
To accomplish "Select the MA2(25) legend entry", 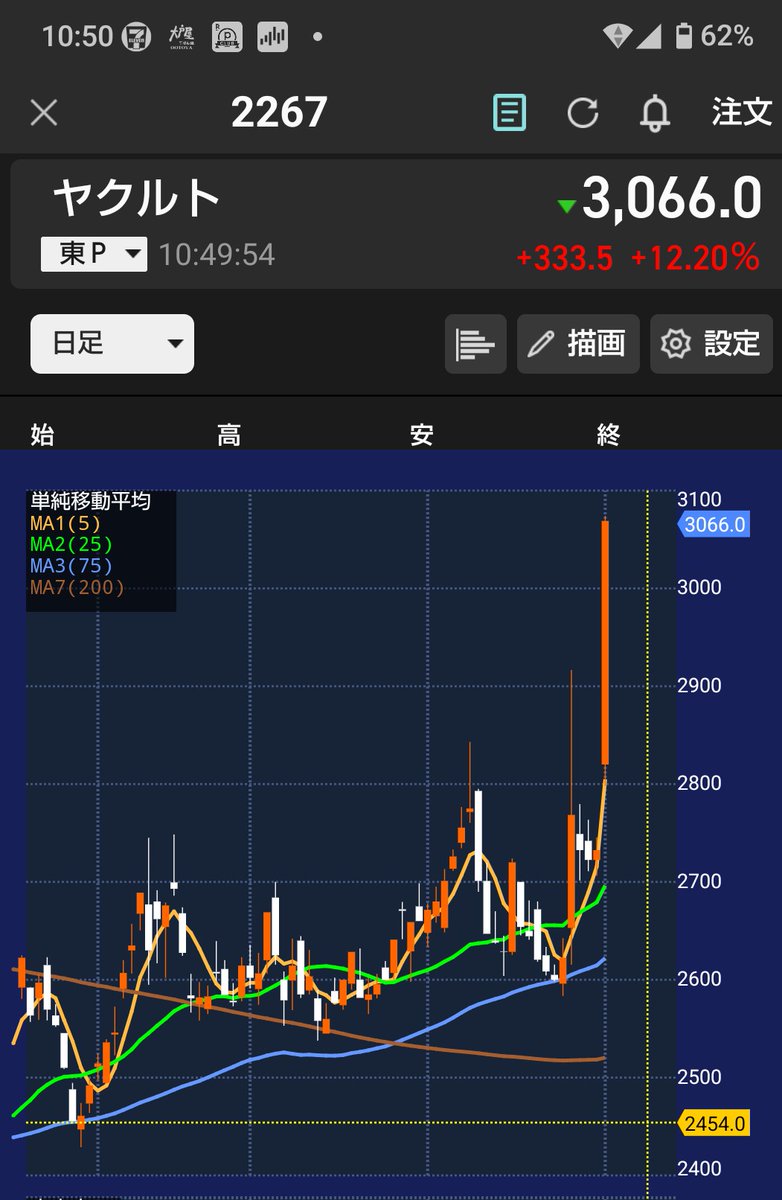I will 72,544.
